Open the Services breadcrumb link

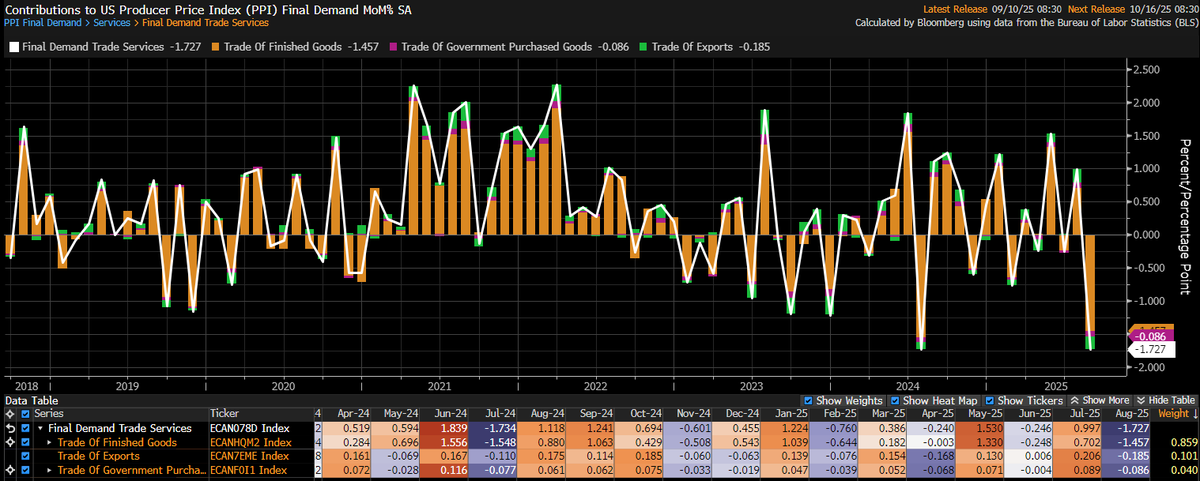point(111,22)
